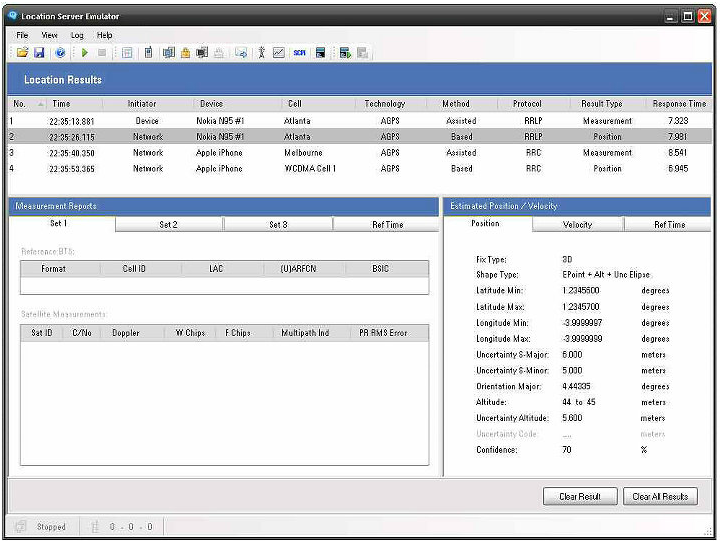Switch to the Set 2 tab

point(168,224)
